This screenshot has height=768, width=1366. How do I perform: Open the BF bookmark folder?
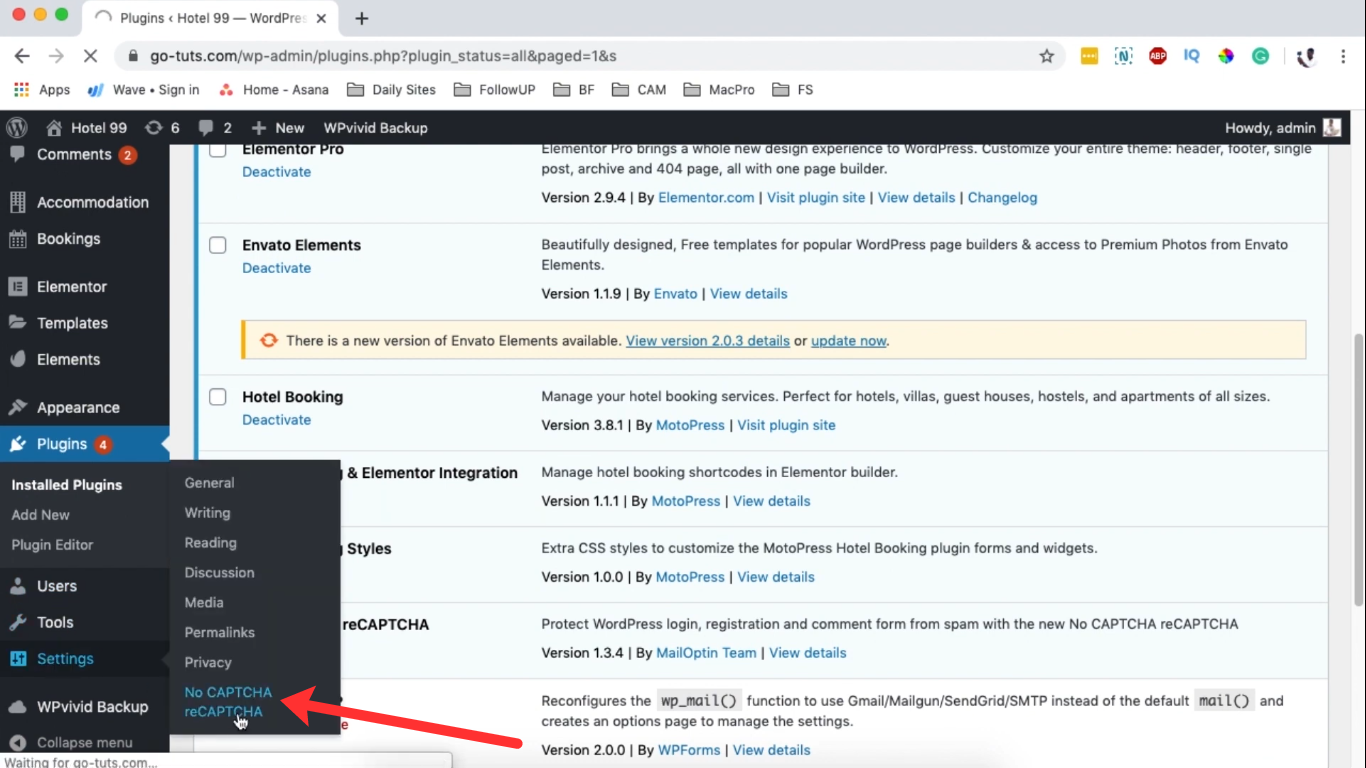pyautogui.click(x=573, y=89)
